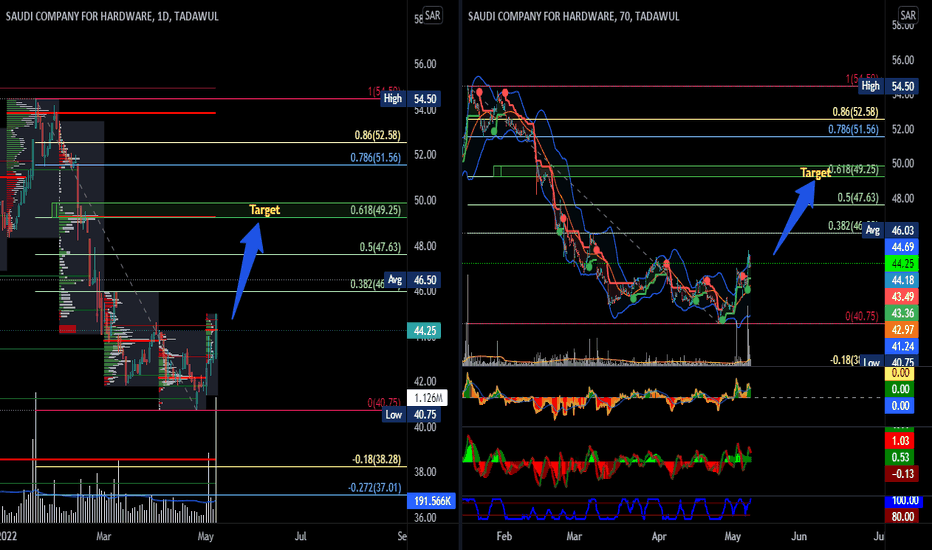Click the Avg 46.03 price label
The width and height of the screenshot is (932, 550).
click(x=891, y=230)
